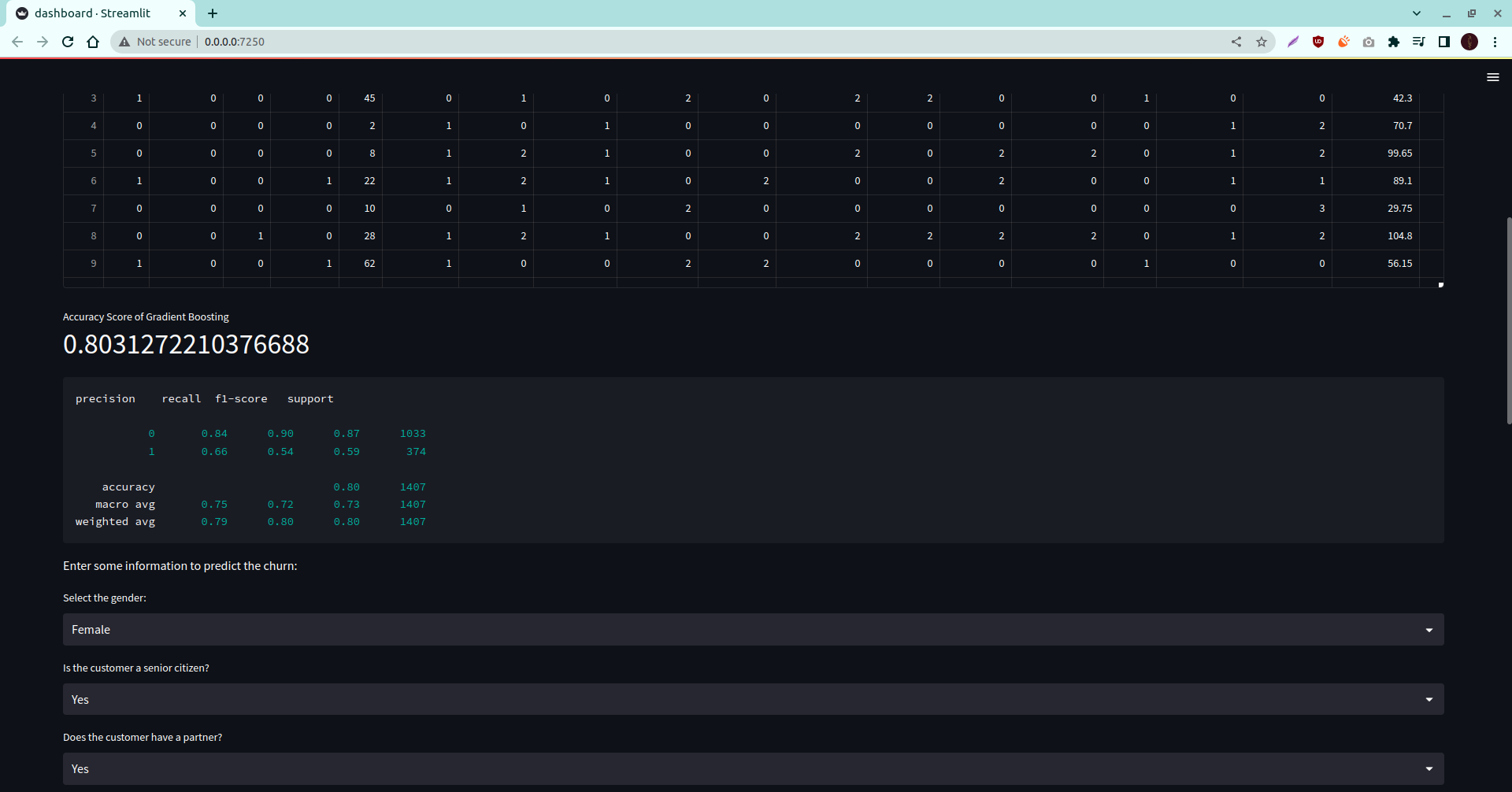Click the right-side page scrollbar
Screen dimensions: 1512x792
coord(1507,321)
